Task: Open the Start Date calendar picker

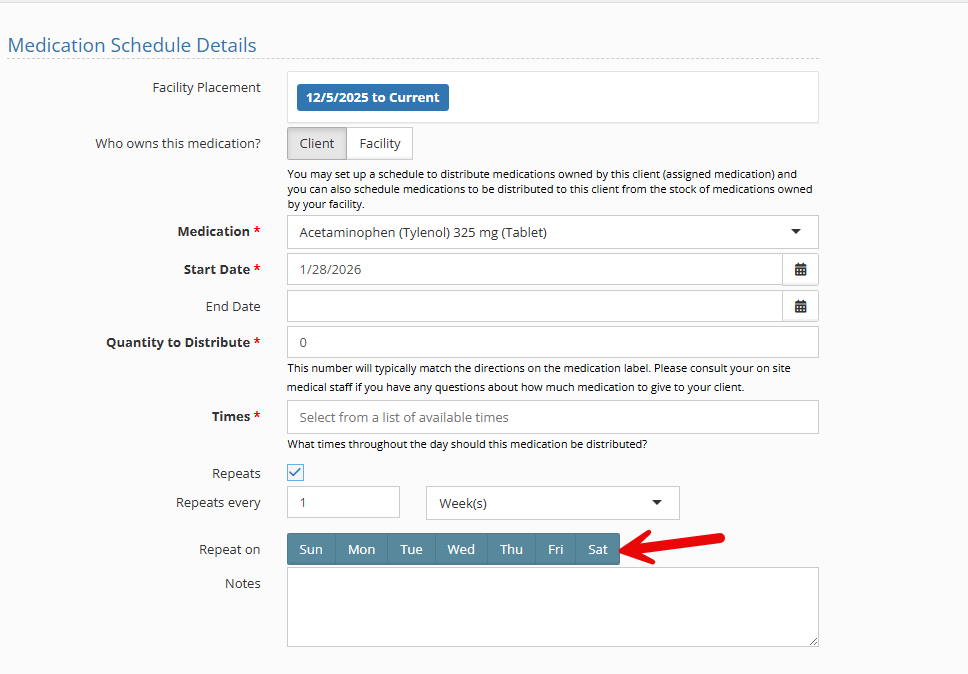Action: click(x=800, y=269)
